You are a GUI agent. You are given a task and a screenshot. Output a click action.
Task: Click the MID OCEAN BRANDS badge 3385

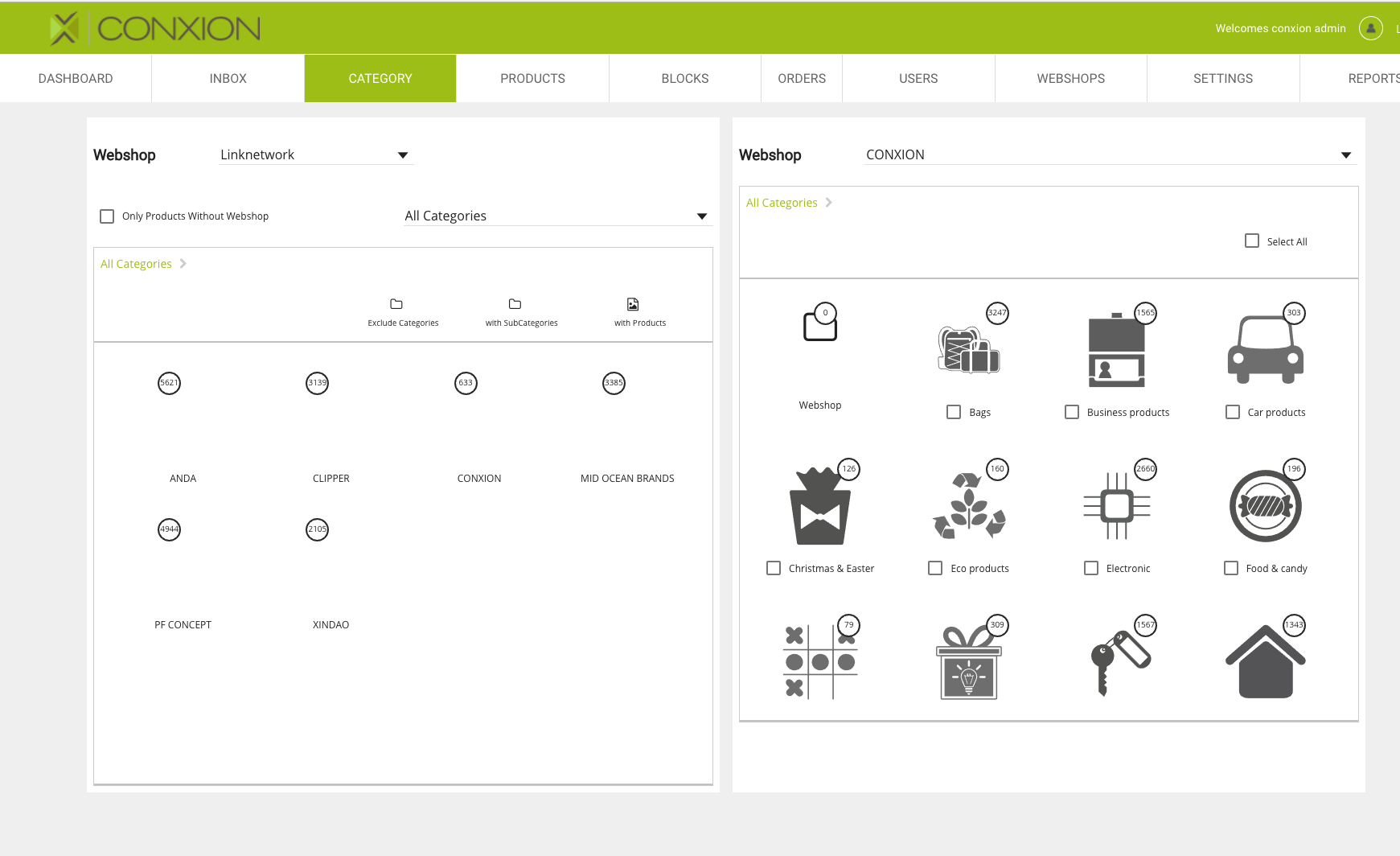coord(614,383)
